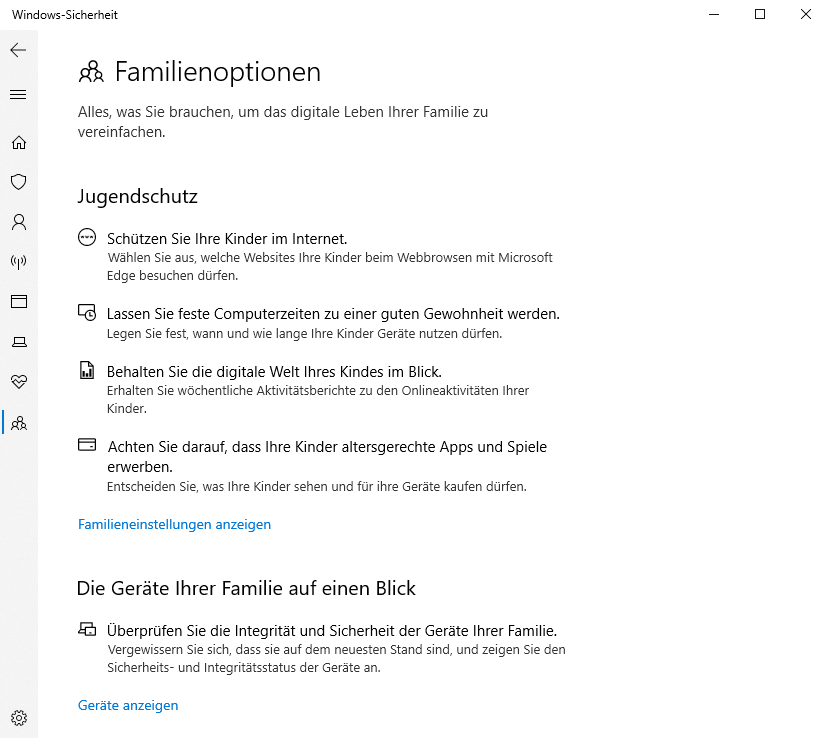Image resolution: width=825 pixels, height=738 pixels.
Task: Click the activity report chart icon
Action: click(x=87, y=370)
